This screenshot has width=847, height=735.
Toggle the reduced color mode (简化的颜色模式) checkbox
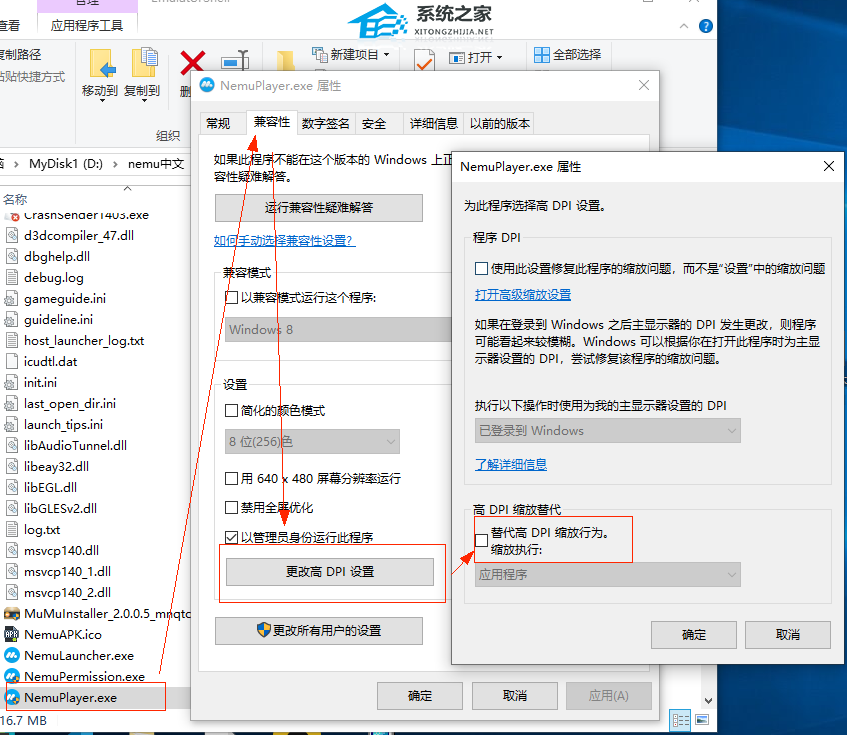[x=231, y=410]
